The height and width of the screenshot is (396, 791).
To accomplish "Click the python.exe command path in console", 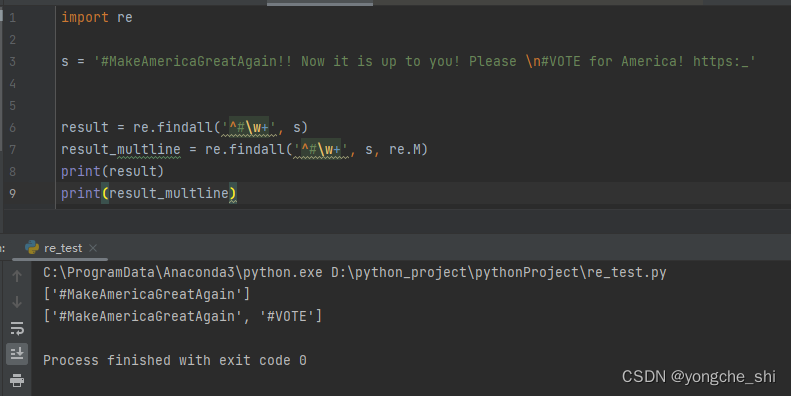I will [183, 273].
